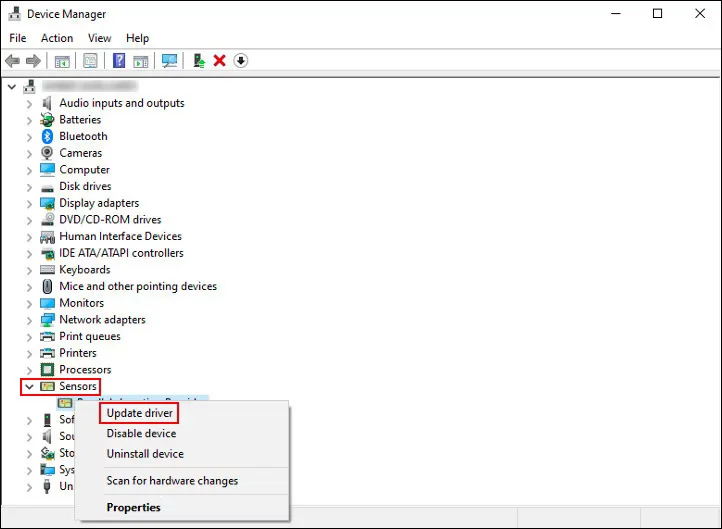
Task: Select the Bluetooth device category icon
Action: click(x=47, y=136)
